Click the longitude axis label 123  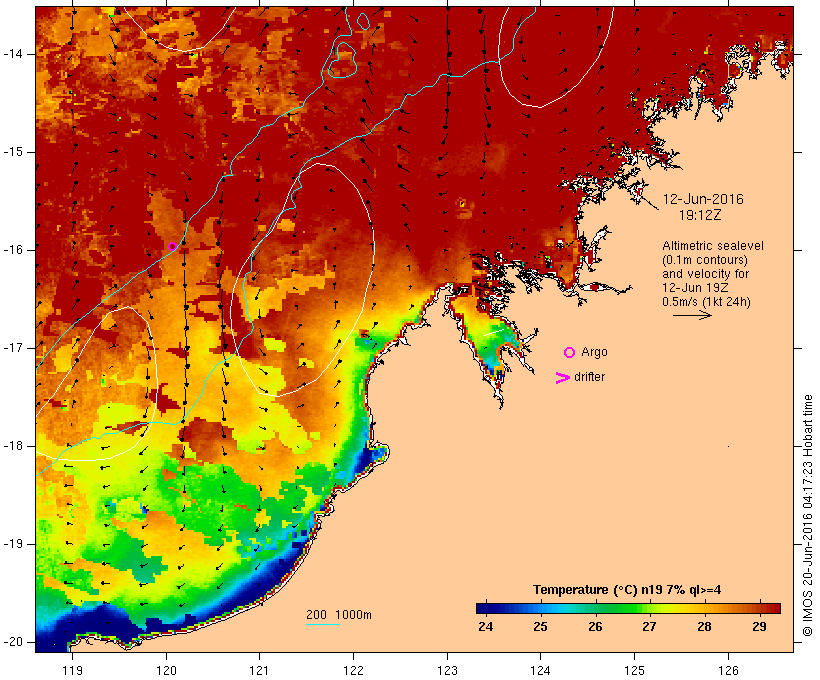click(447, 671)
